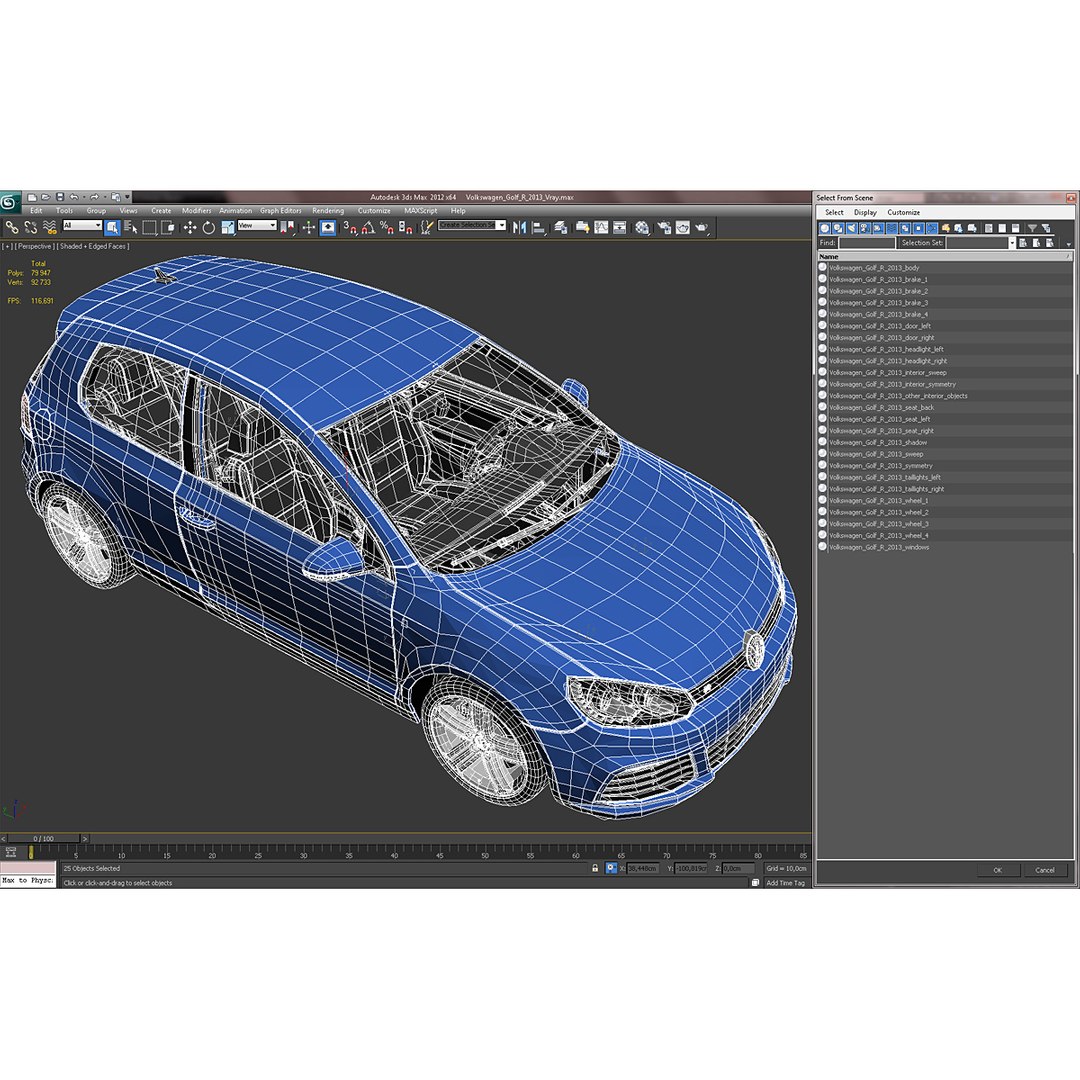This screenshot has height=1080, width=1080.
Task: Open the Layer Manager icon
Action: click(x=561, y=227)
